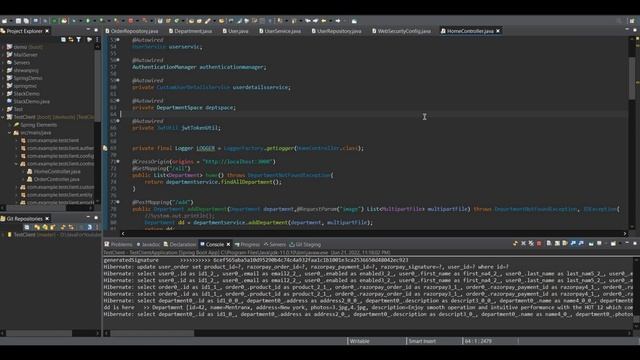Toggle code folding at line 71

pos(118,161)
